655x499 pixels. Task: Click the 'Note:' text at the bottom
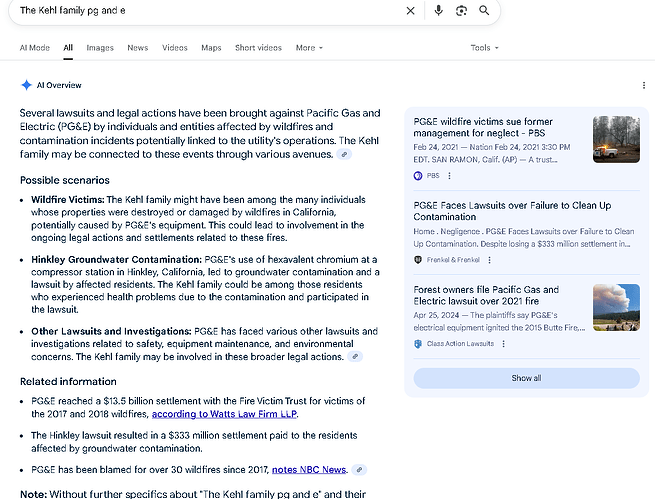tap(33, 494)
